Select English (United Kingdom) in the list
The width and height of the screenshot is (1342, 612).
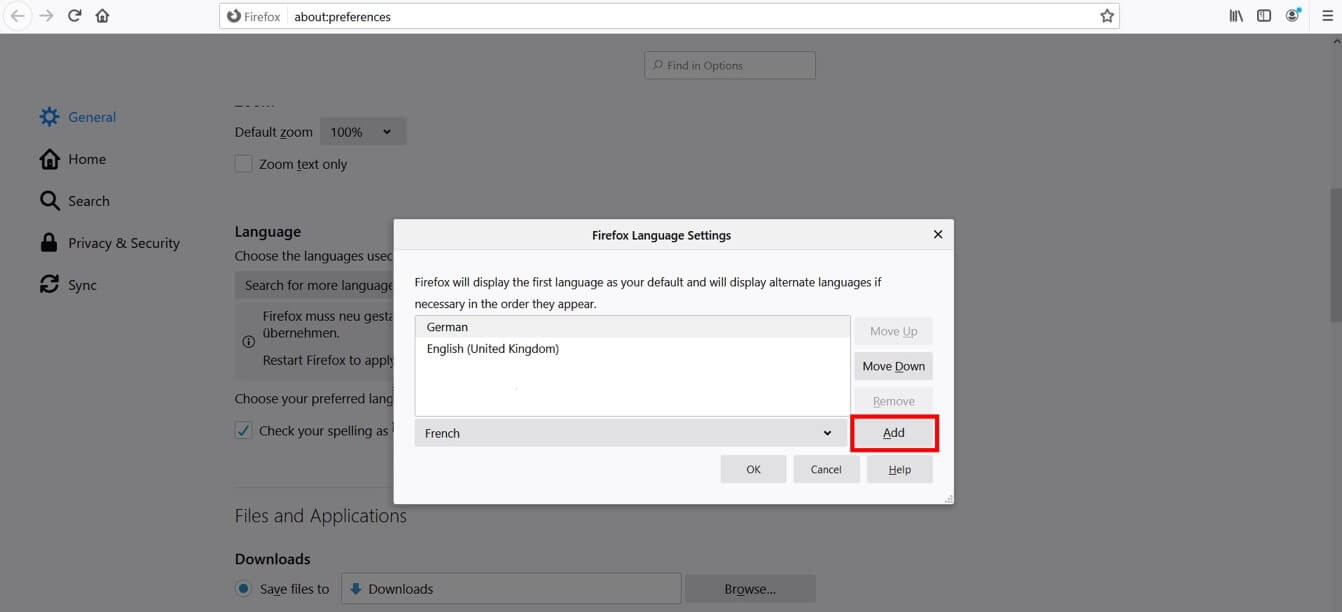[493, 349]
